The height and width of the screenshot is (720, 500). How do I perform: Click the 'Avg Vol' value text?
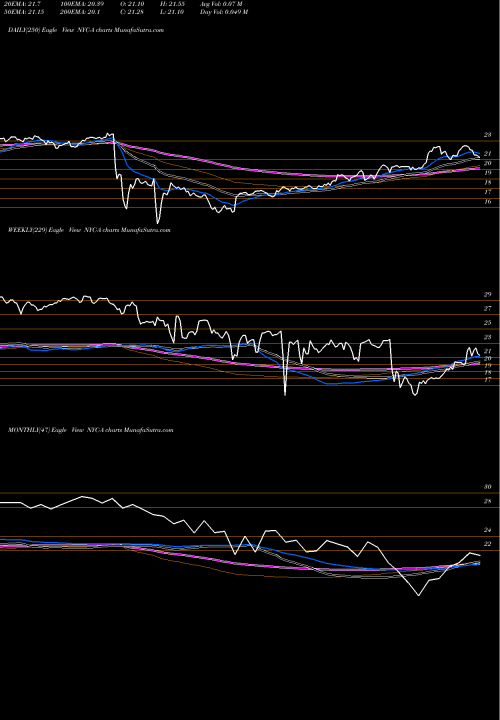point(221,4)
